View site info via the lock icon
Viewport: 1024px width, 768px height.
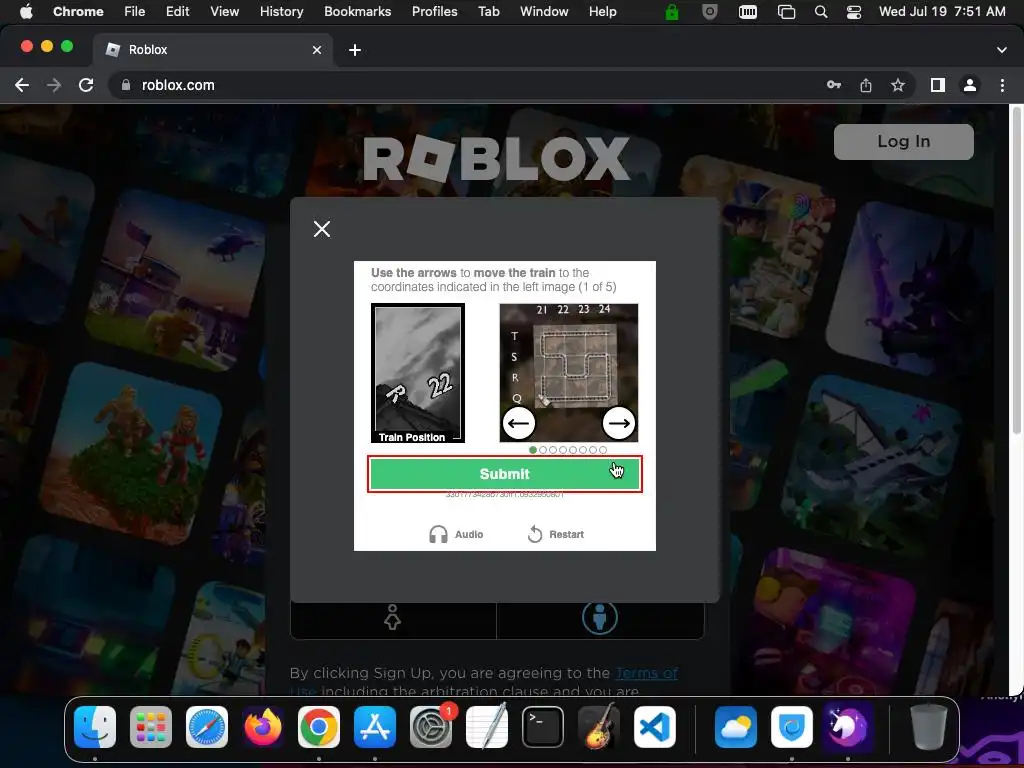126,85
